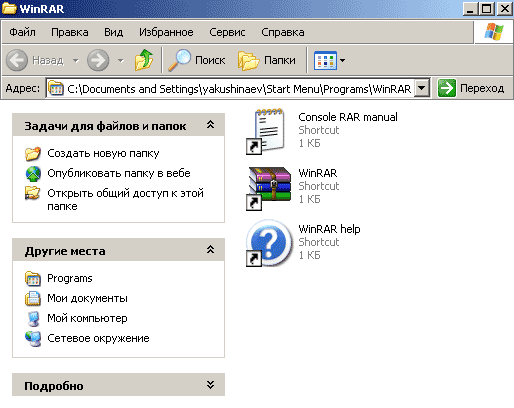Click the Переход go button
This screenshot has height=408, width=514.
[471, 88]
